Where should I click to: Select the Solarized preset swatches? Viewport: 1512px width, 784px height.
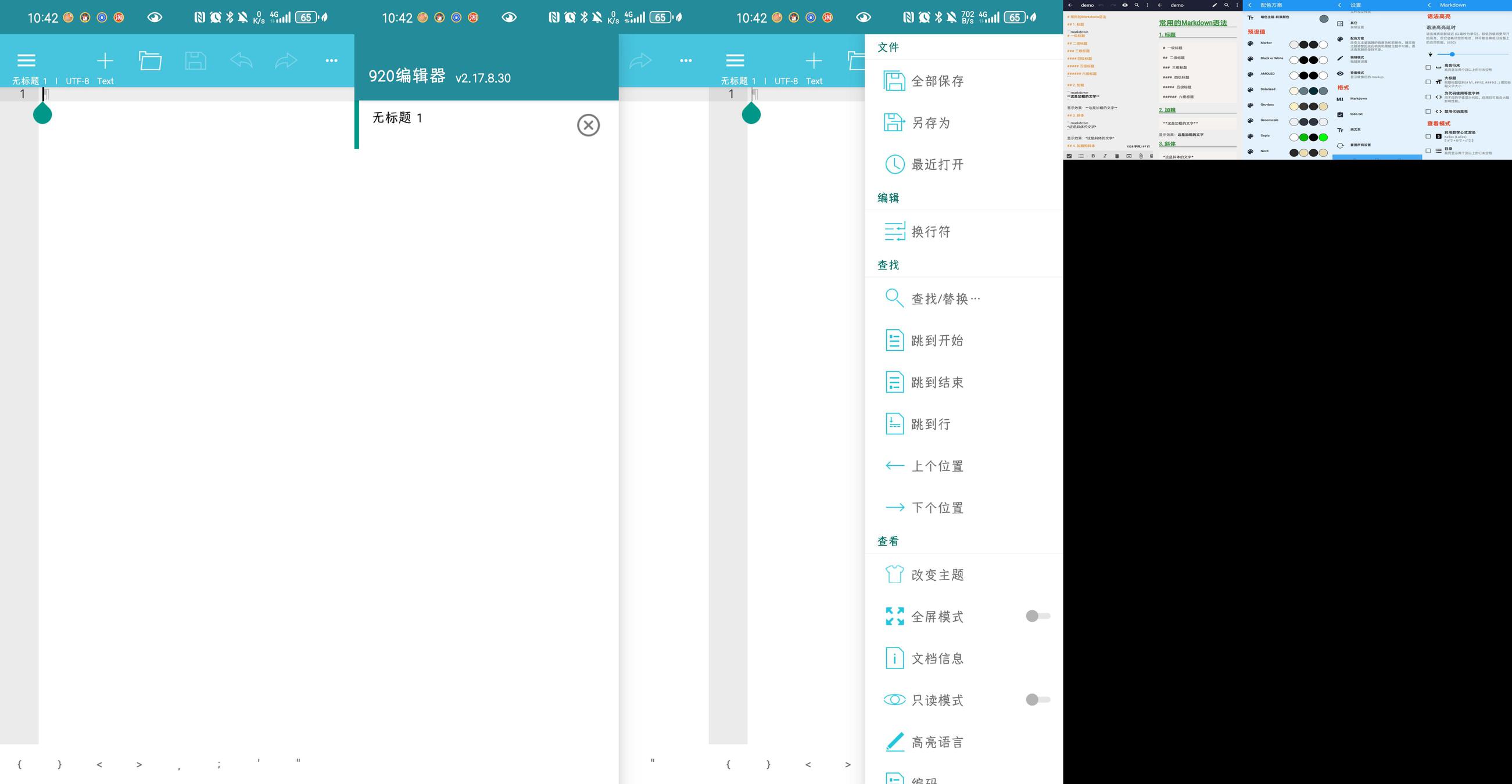[x=1309, y=91]
